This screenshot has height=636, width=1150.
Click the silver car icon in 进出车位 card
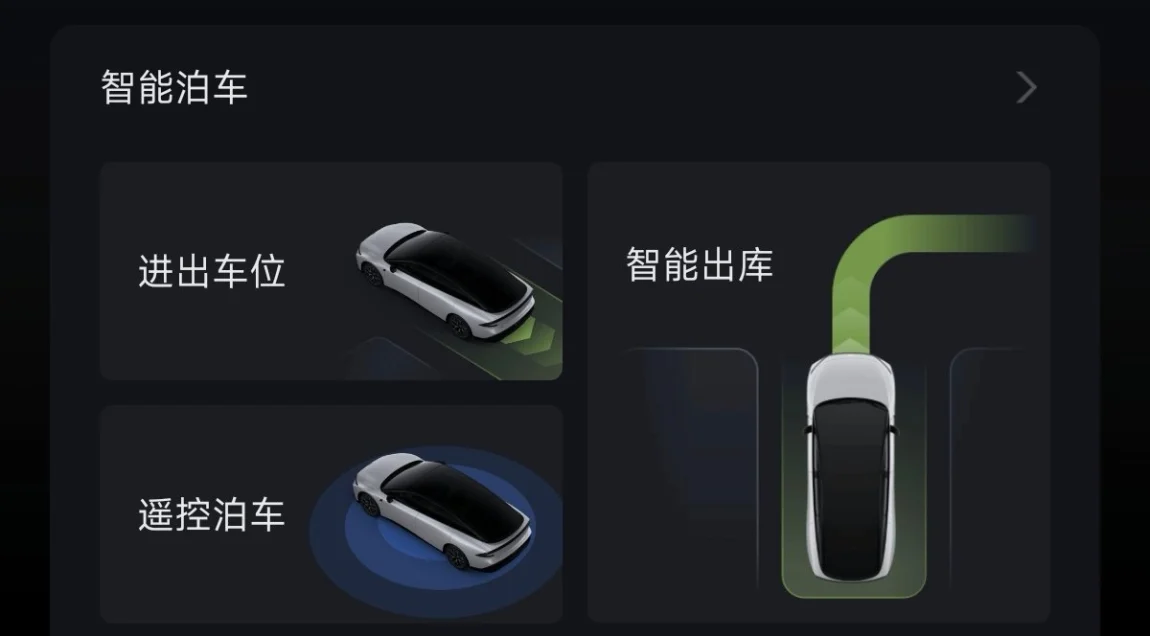[445, 281]
